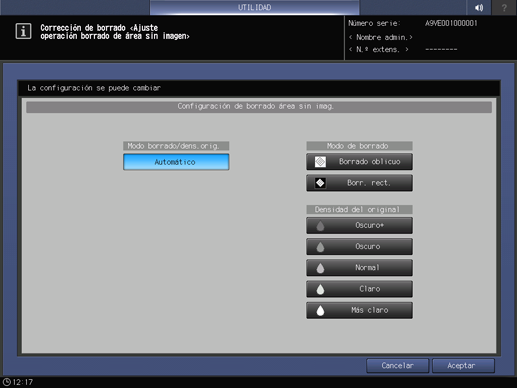This screenshot has width=517, height=388.
Task: Click the N.º extens. label
Action: (x=379, y=50)
